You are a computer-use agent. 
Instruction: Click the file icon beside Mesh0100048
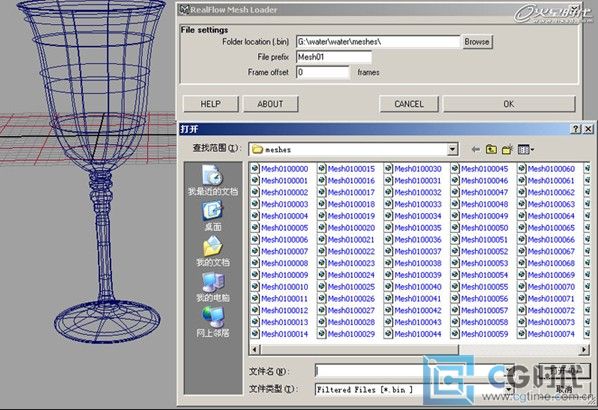455,204
